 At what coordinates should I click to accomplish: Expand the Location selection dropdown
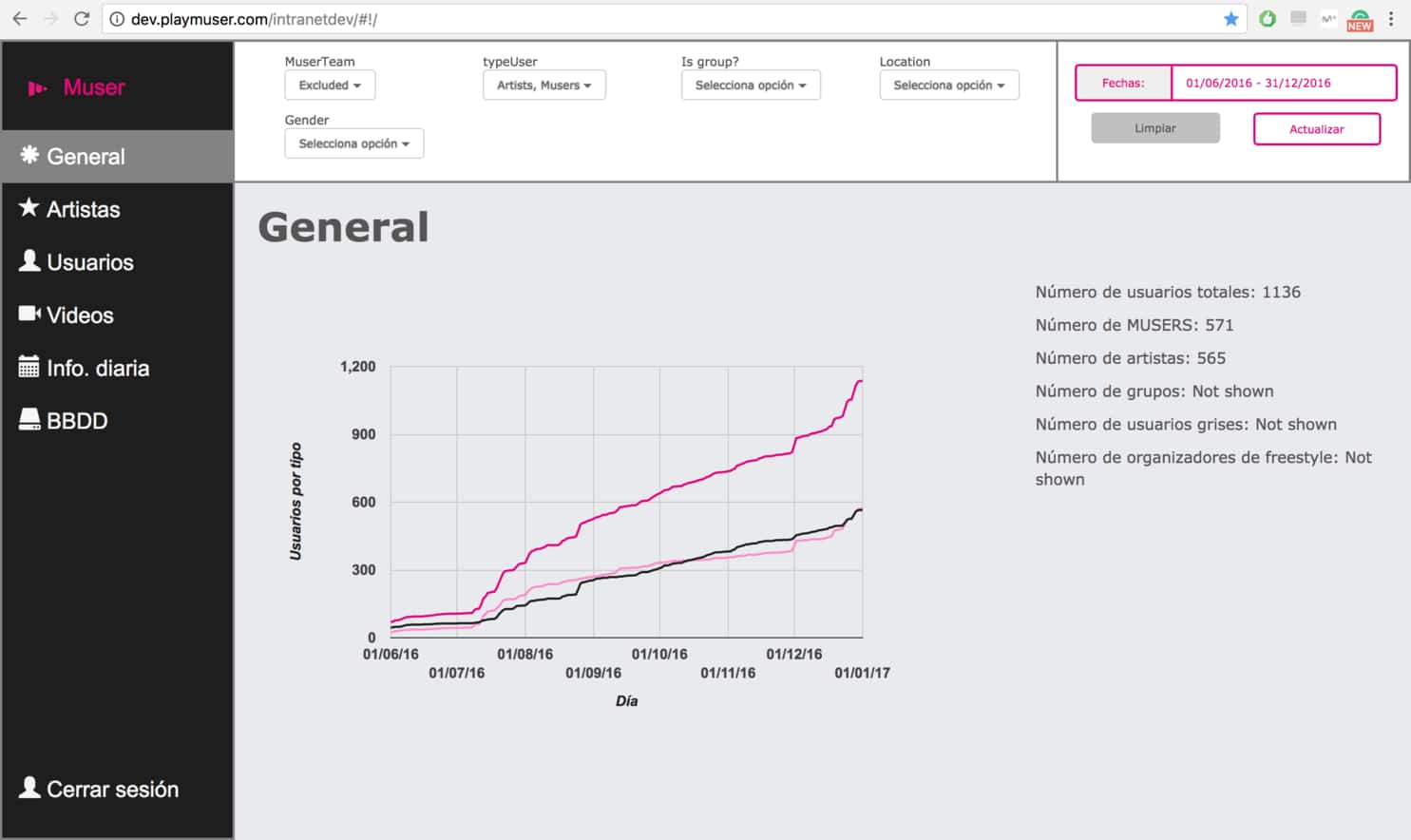click(x=948, y=86)
